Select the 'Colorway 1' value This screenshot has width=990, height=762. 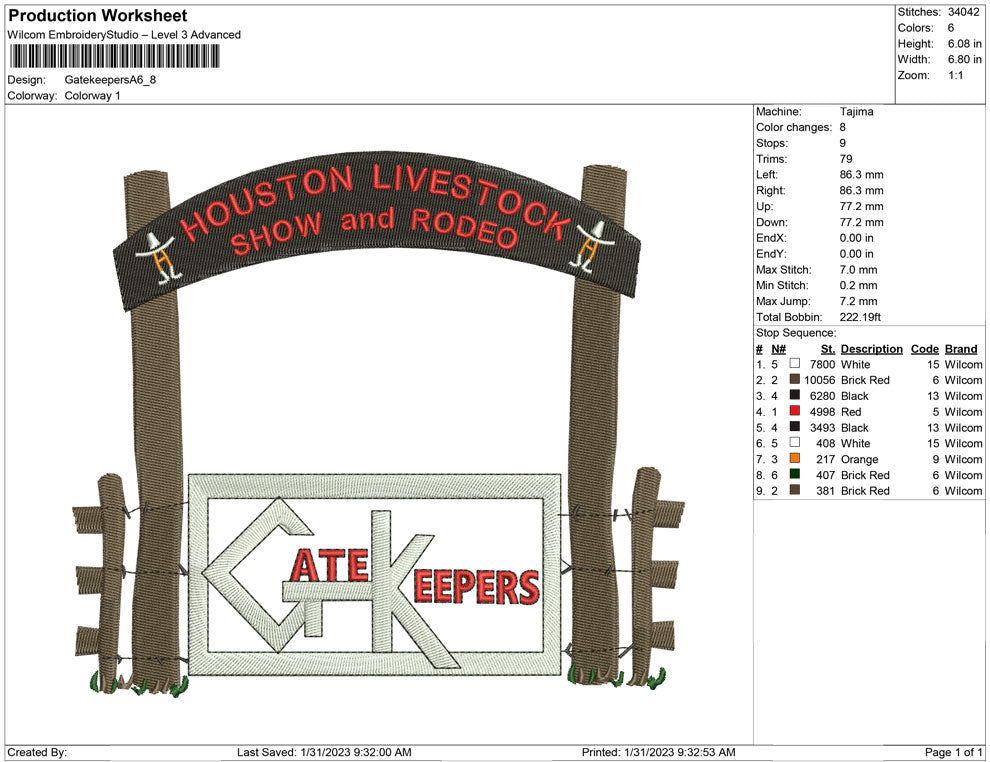coord(93,95)
